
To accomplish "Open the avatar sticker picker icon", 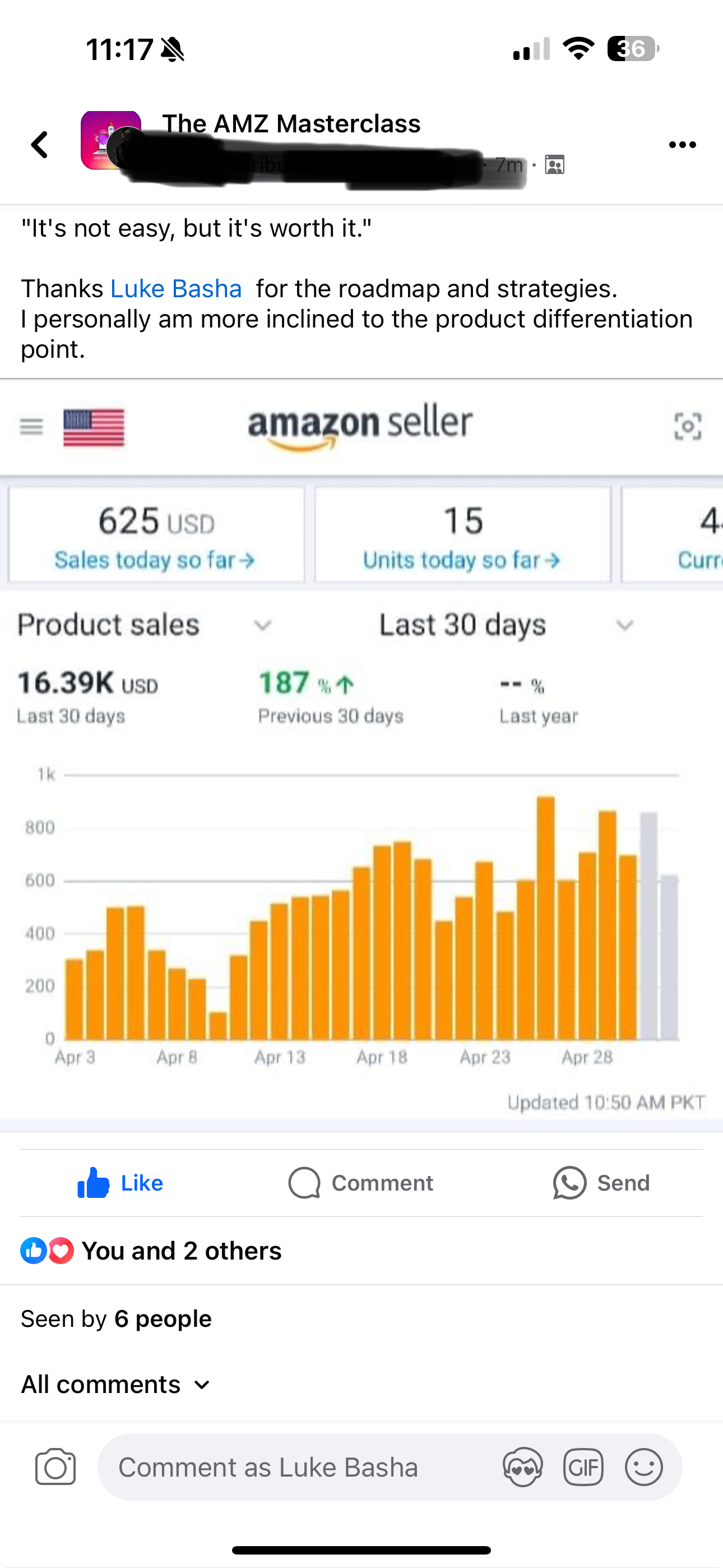I will [522, 1467].
